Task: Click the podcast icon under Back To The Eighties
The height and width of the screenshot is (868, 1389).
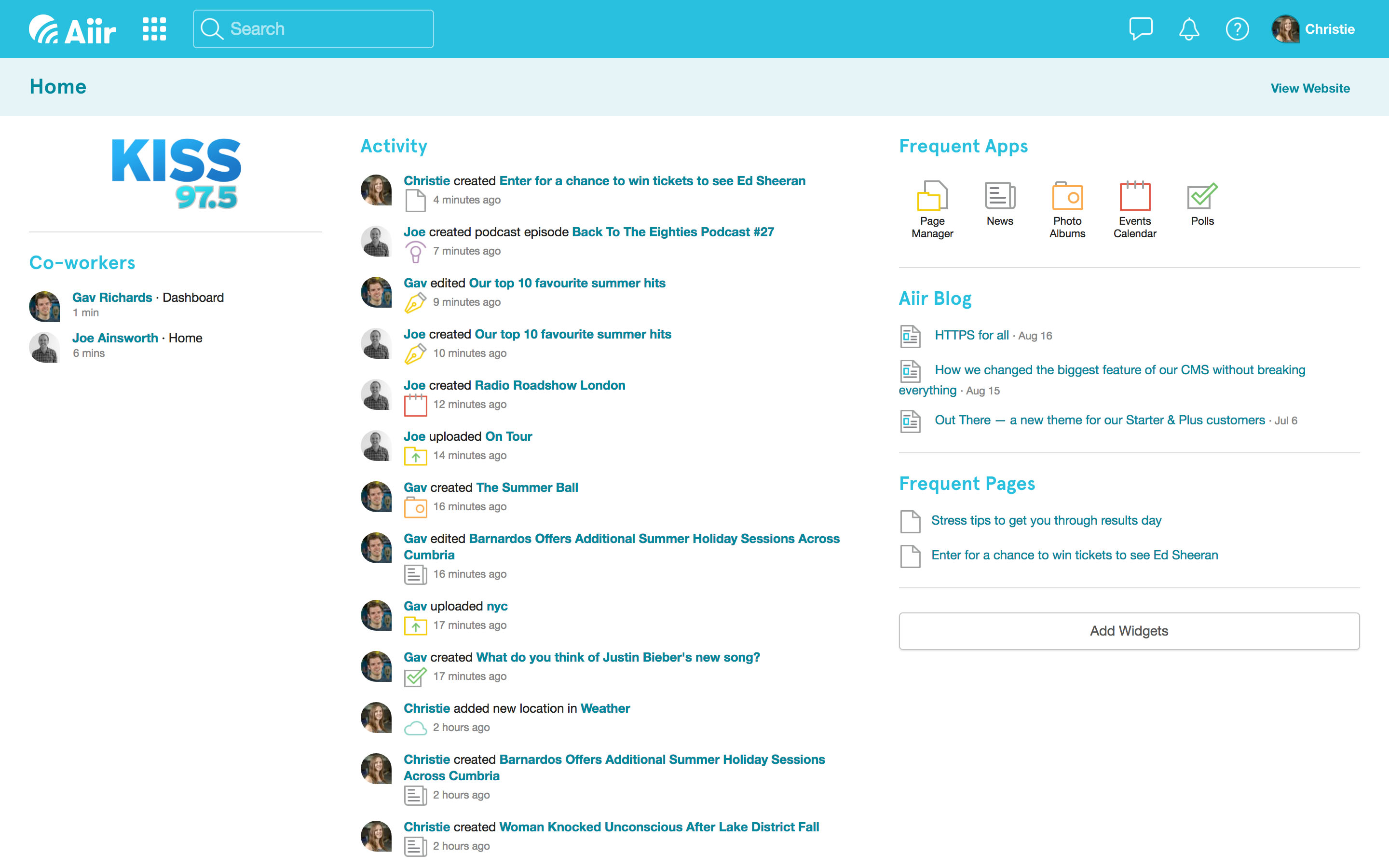Action: click(416, 252)
